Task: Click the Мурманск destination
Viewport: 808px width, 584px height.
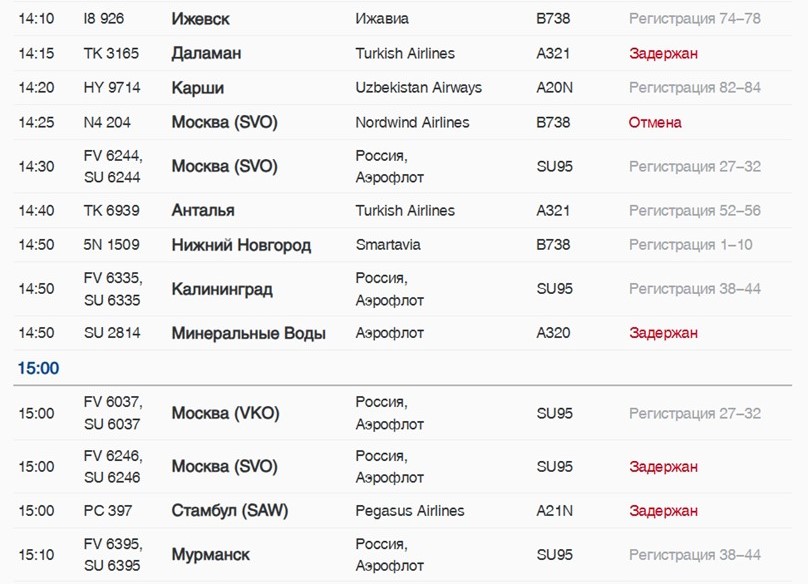Action: (210, 555)
